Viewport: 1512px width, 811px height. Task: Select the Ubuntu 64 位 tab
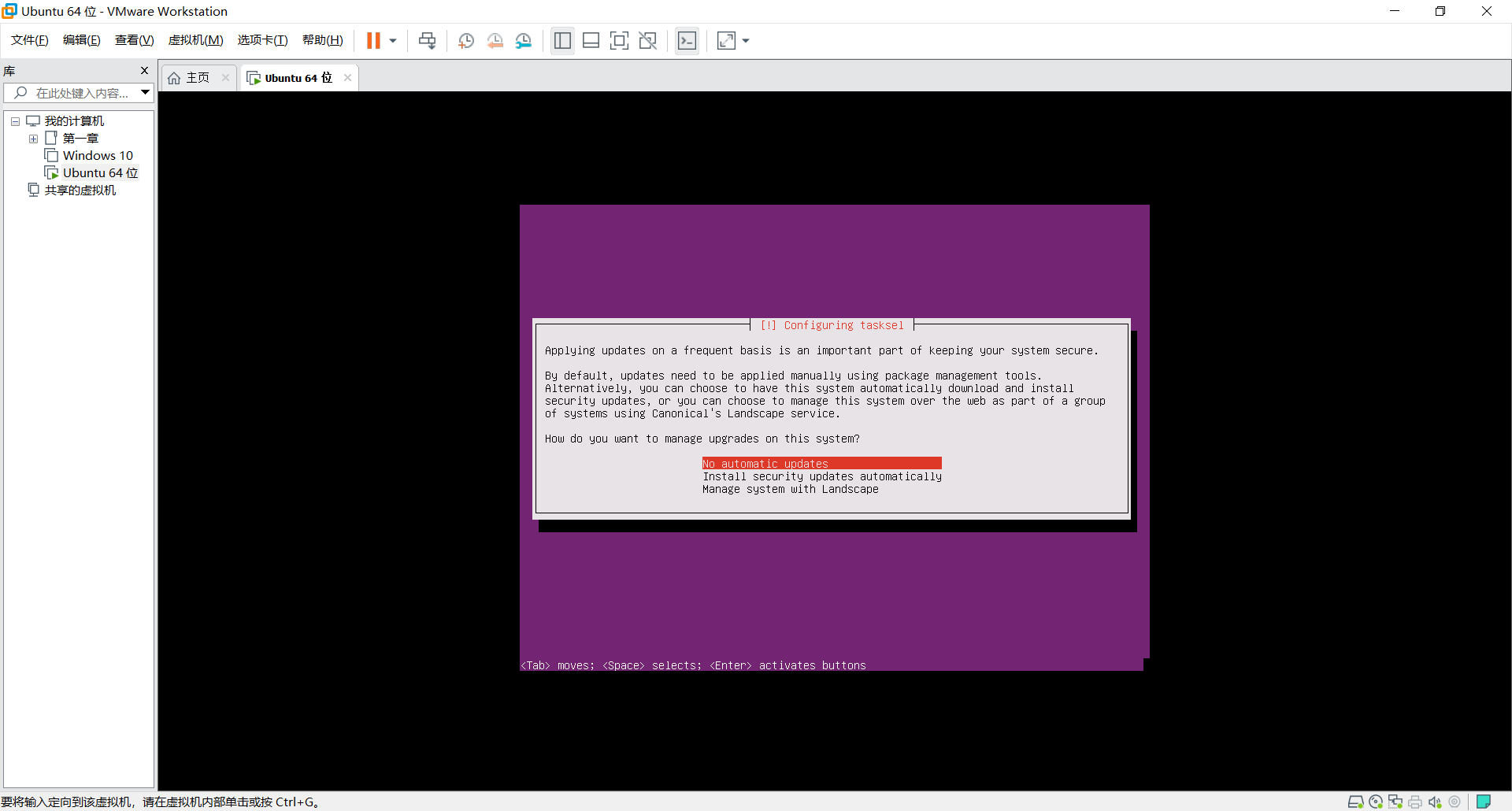(298, 78)
